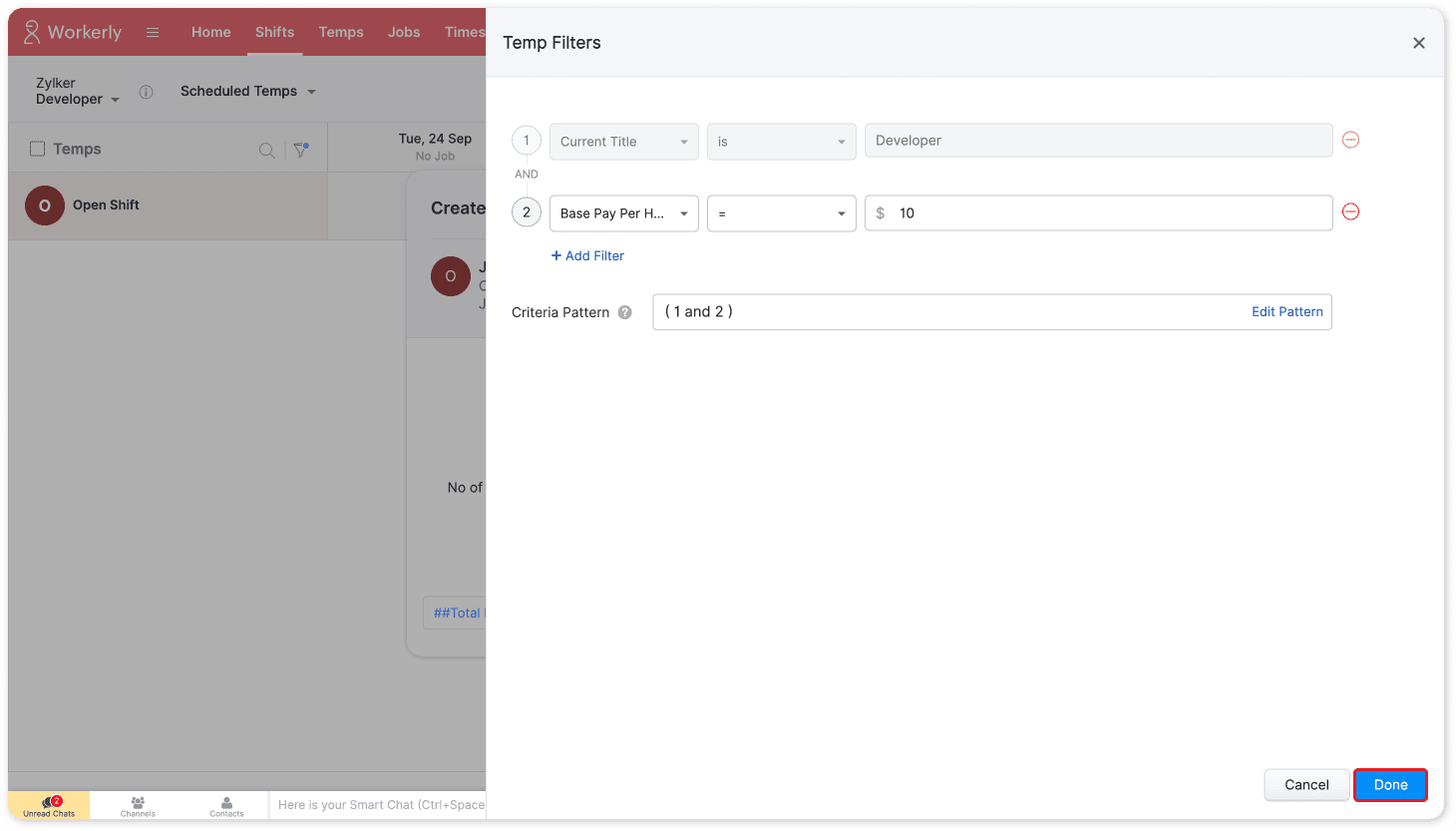
Task: Open Channels in bottom bar
Action: pyautogui.click(x=138, y=806)
